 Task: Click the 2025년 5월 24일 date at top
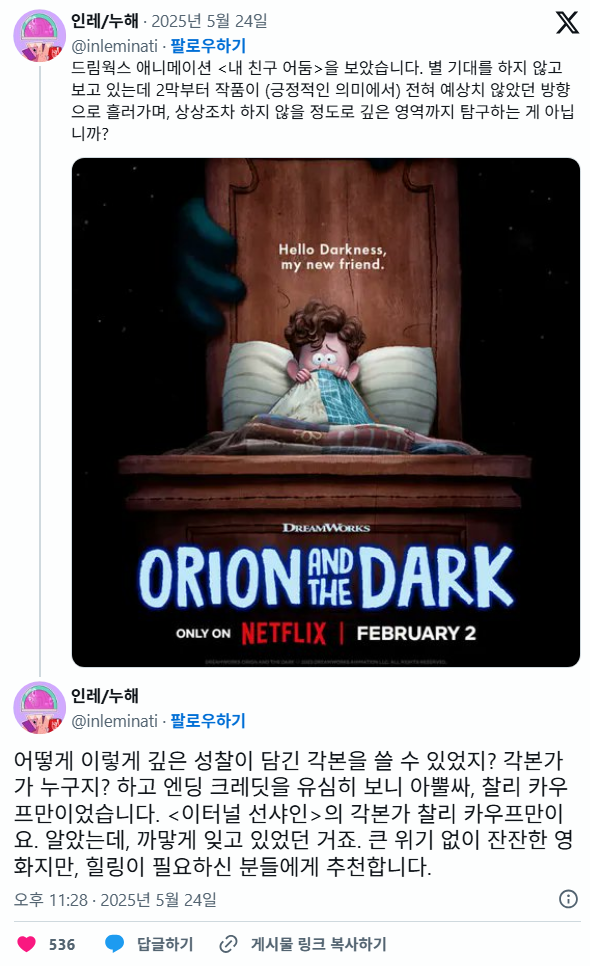coord(209,21)
